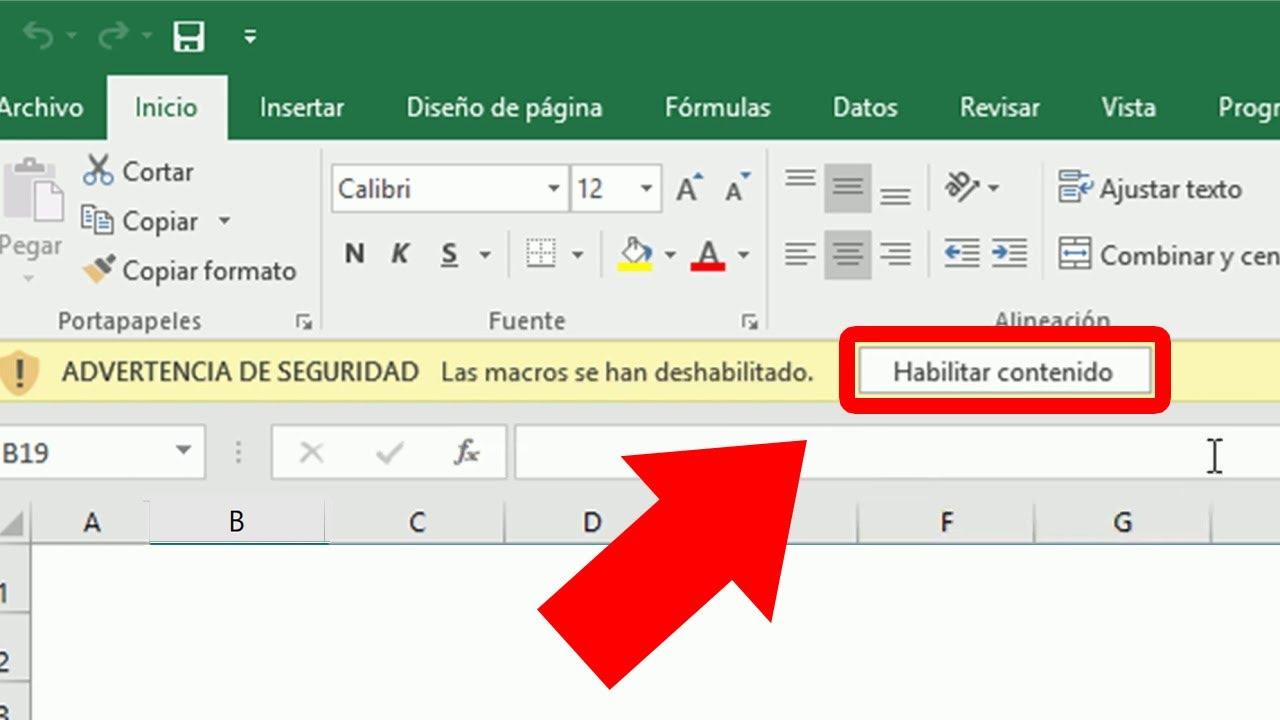
Task: Open the Portapapeles dialog launcher arrow
Action: (304, 322)
